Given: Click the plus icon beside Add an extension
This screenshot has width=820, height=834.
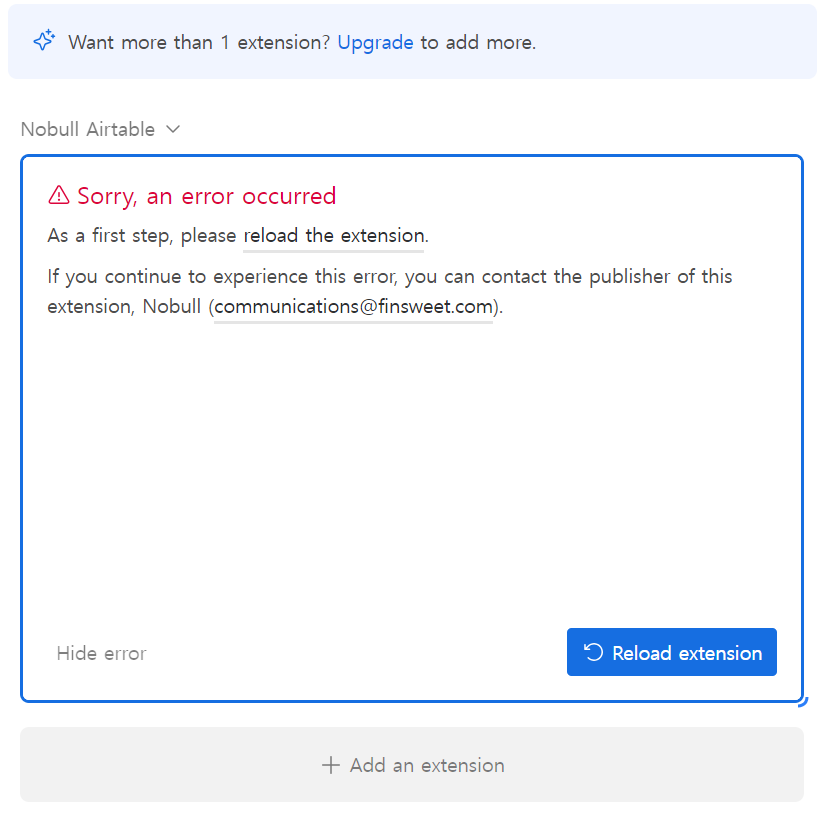Looking at the screenshot, I should (x=331, y=765).
